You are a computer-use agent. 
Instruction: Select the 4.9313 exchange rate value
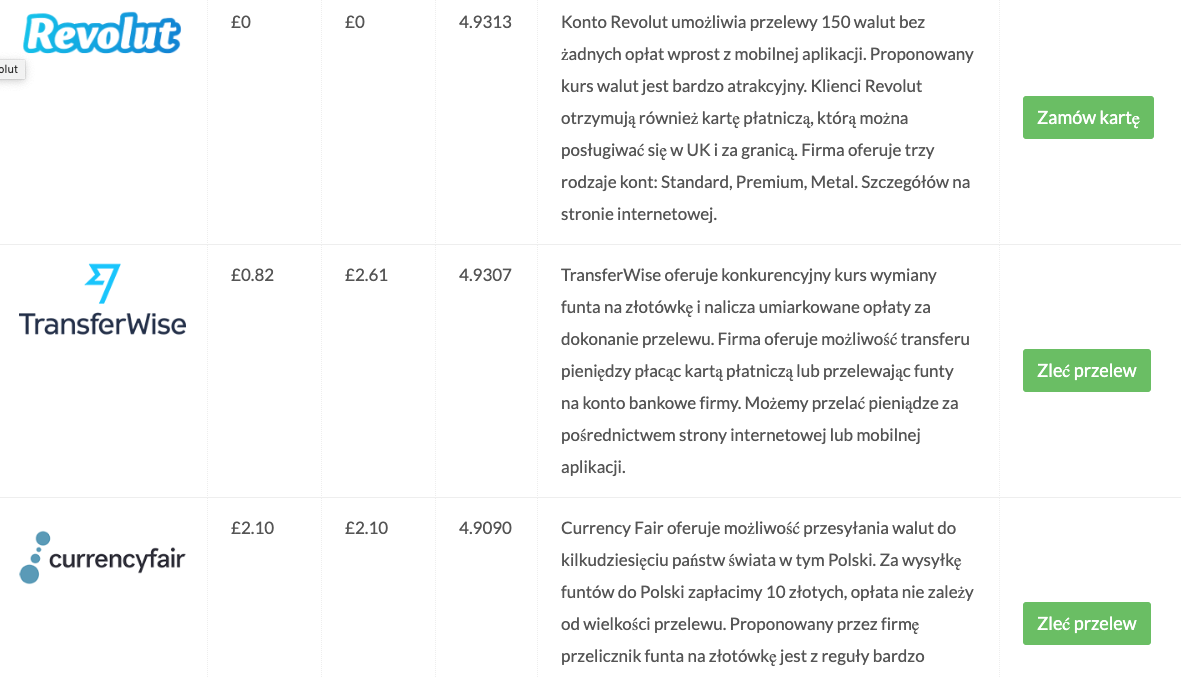pos(485,22)
